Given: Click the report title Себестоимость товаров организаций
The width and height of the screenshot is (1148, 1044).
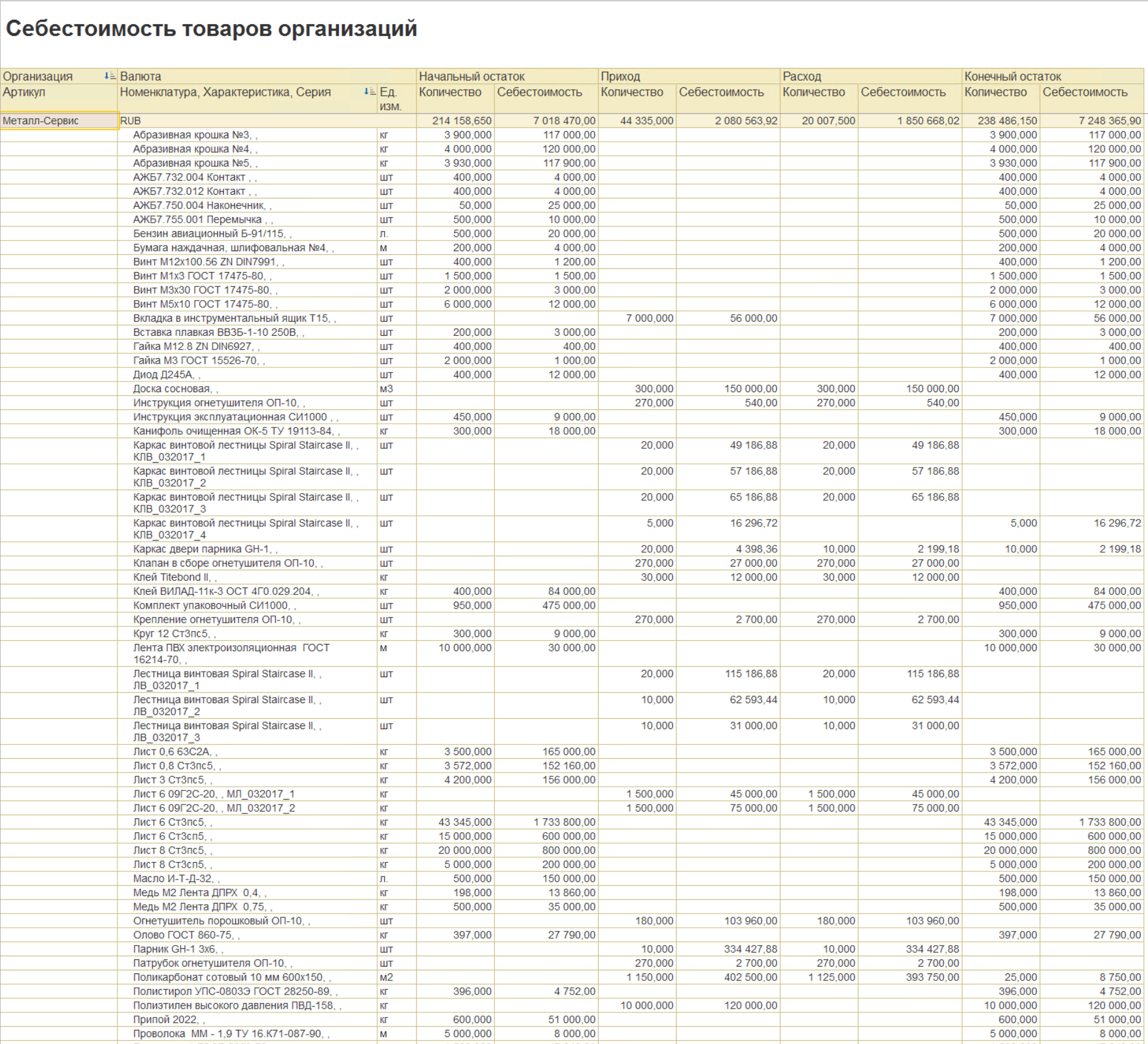Looking at the screenshot, I should (212, 29).
